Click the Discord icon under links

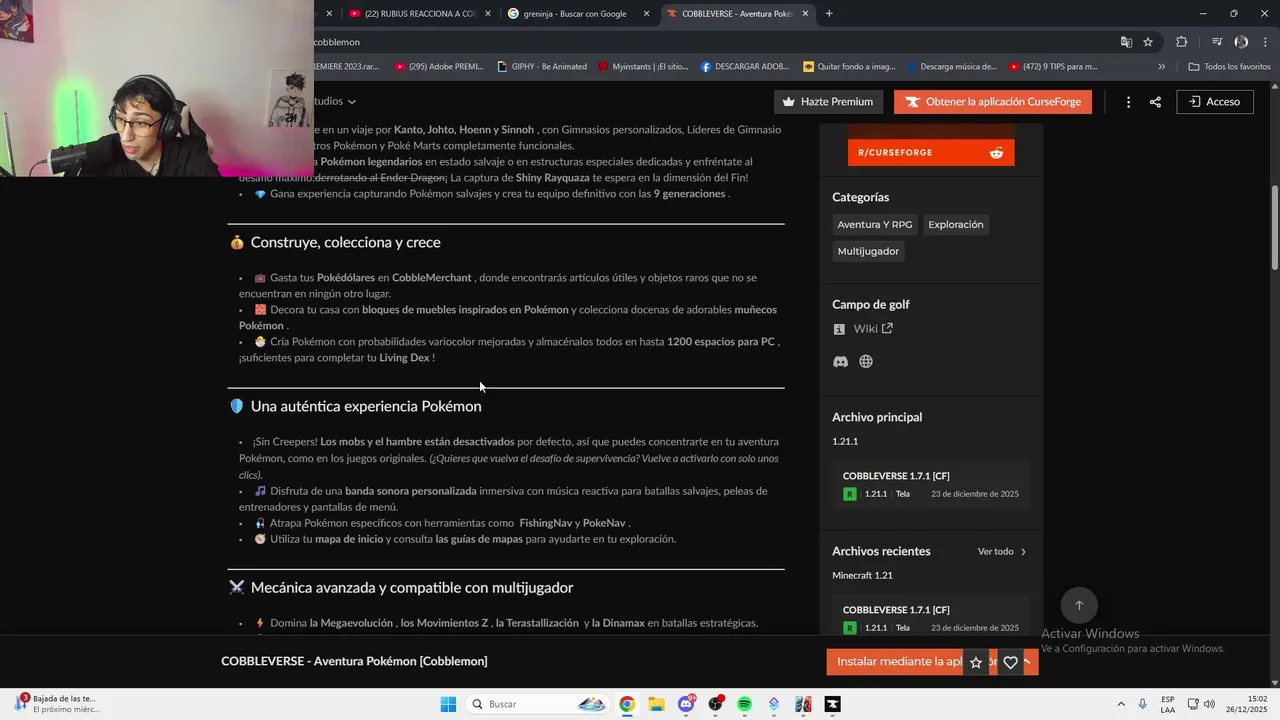click(840, 362)
